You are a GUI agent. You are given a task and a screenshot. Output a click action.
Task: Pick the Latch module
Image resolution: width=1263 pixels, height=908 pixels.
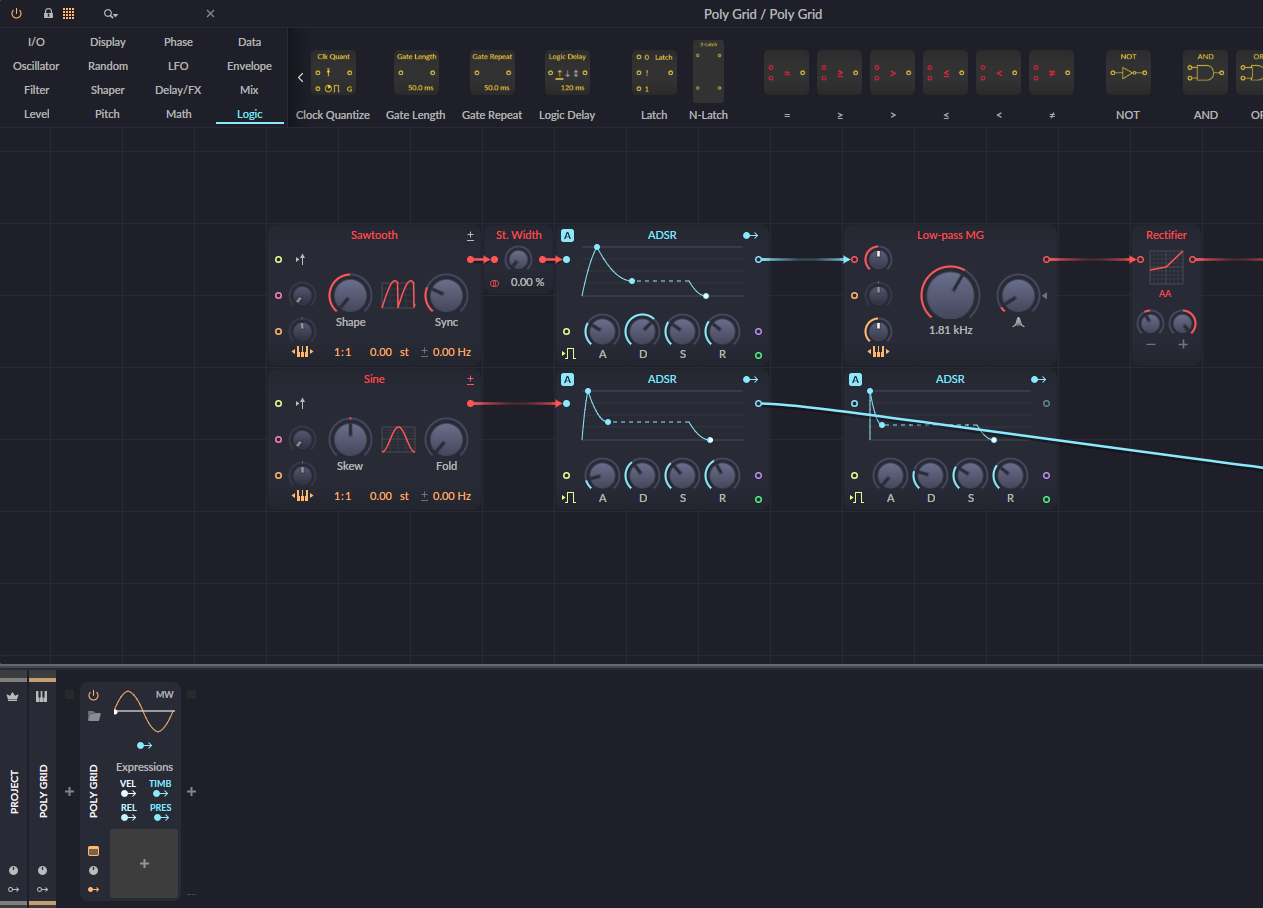coord(654,74)
